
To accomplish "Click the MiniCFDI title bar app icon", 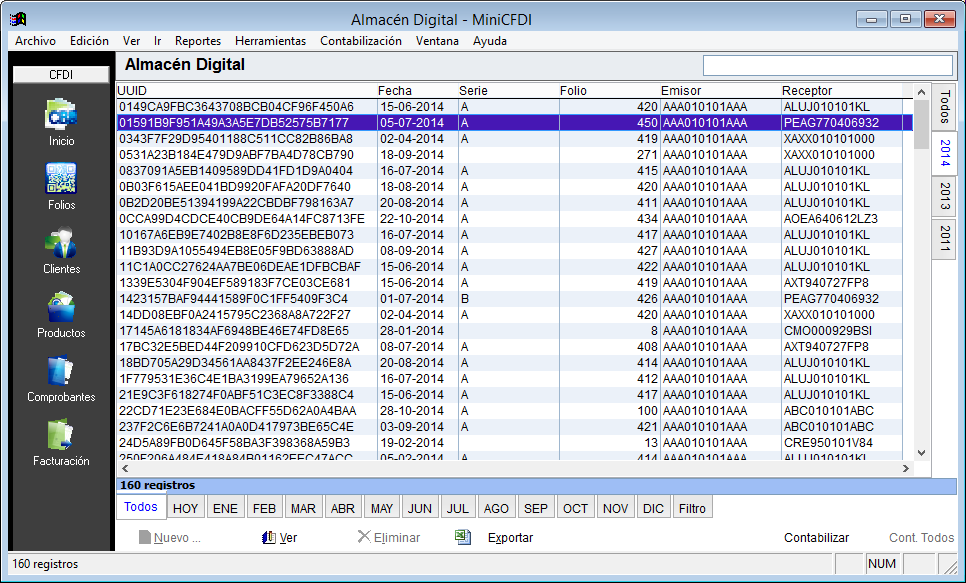I will tap(18, 20).
